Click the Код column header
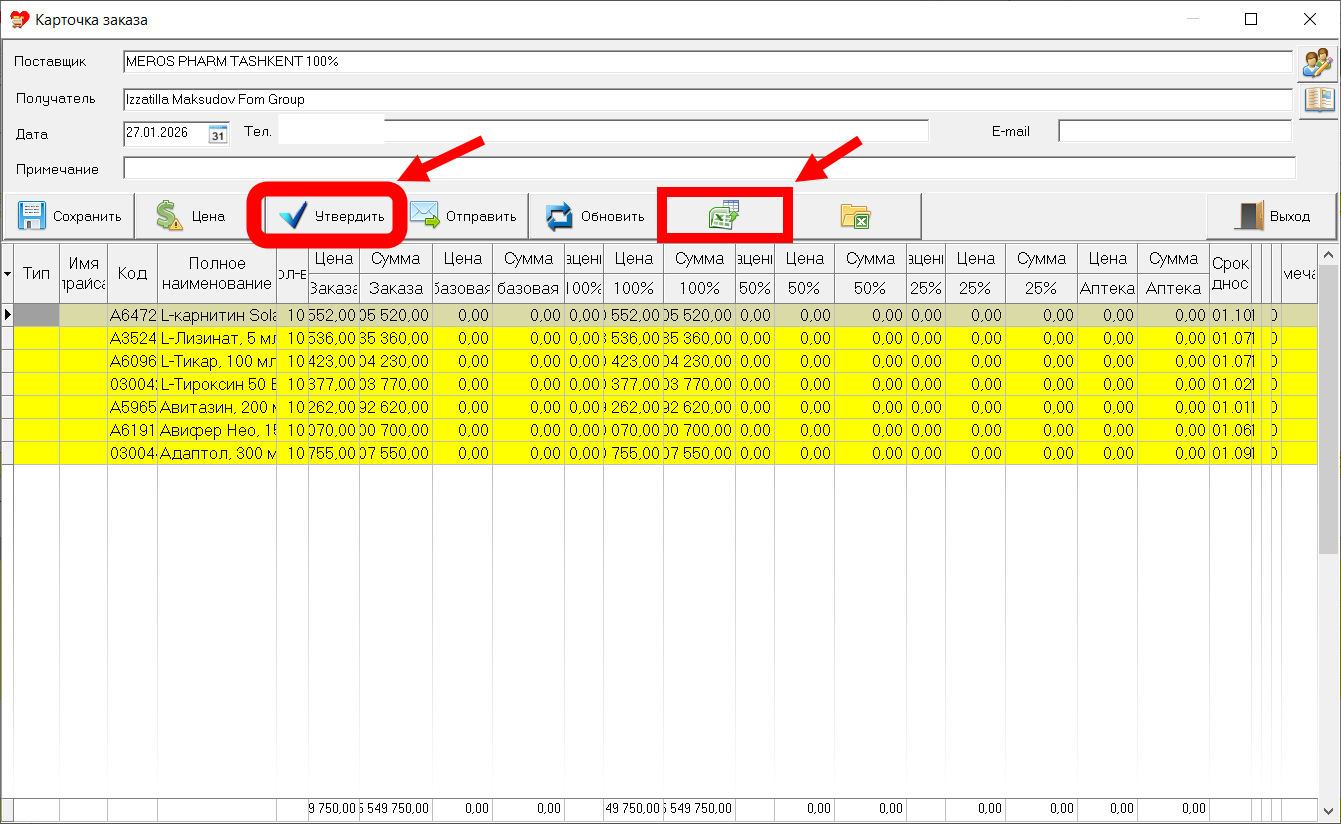The width and height of the screenshot is (1341, 824). [132, 273]
